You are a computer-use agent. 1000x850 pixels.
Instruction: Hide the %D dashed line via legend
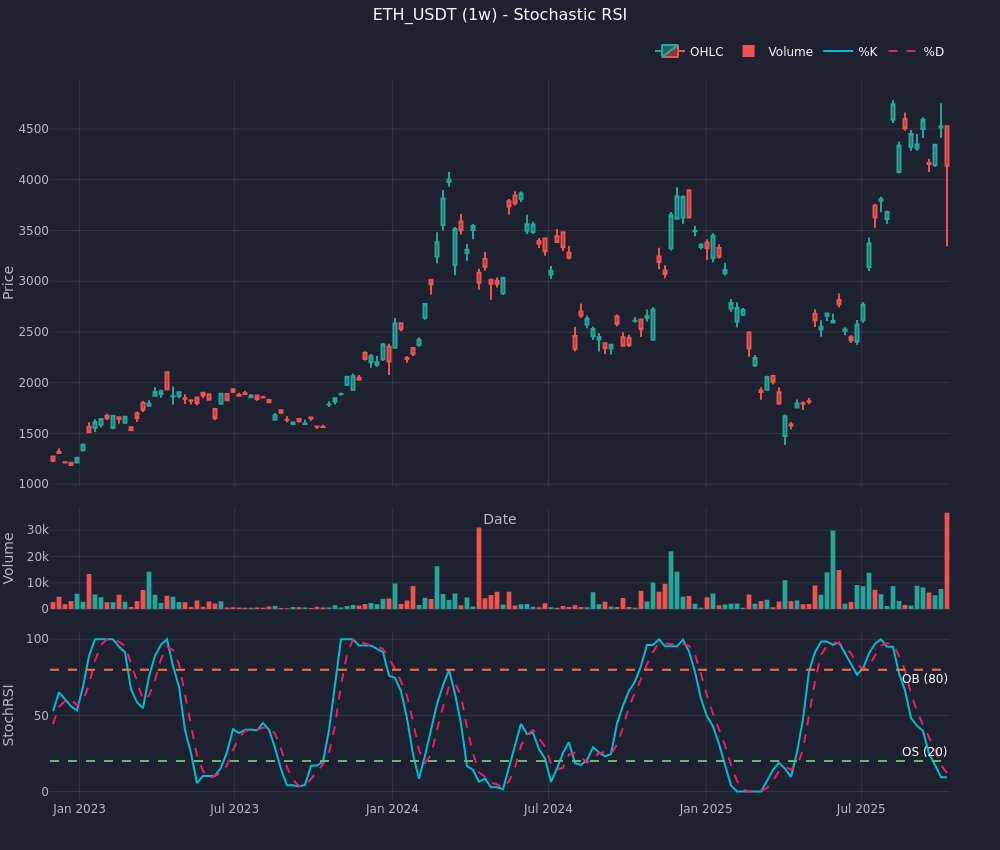[916, 52]
